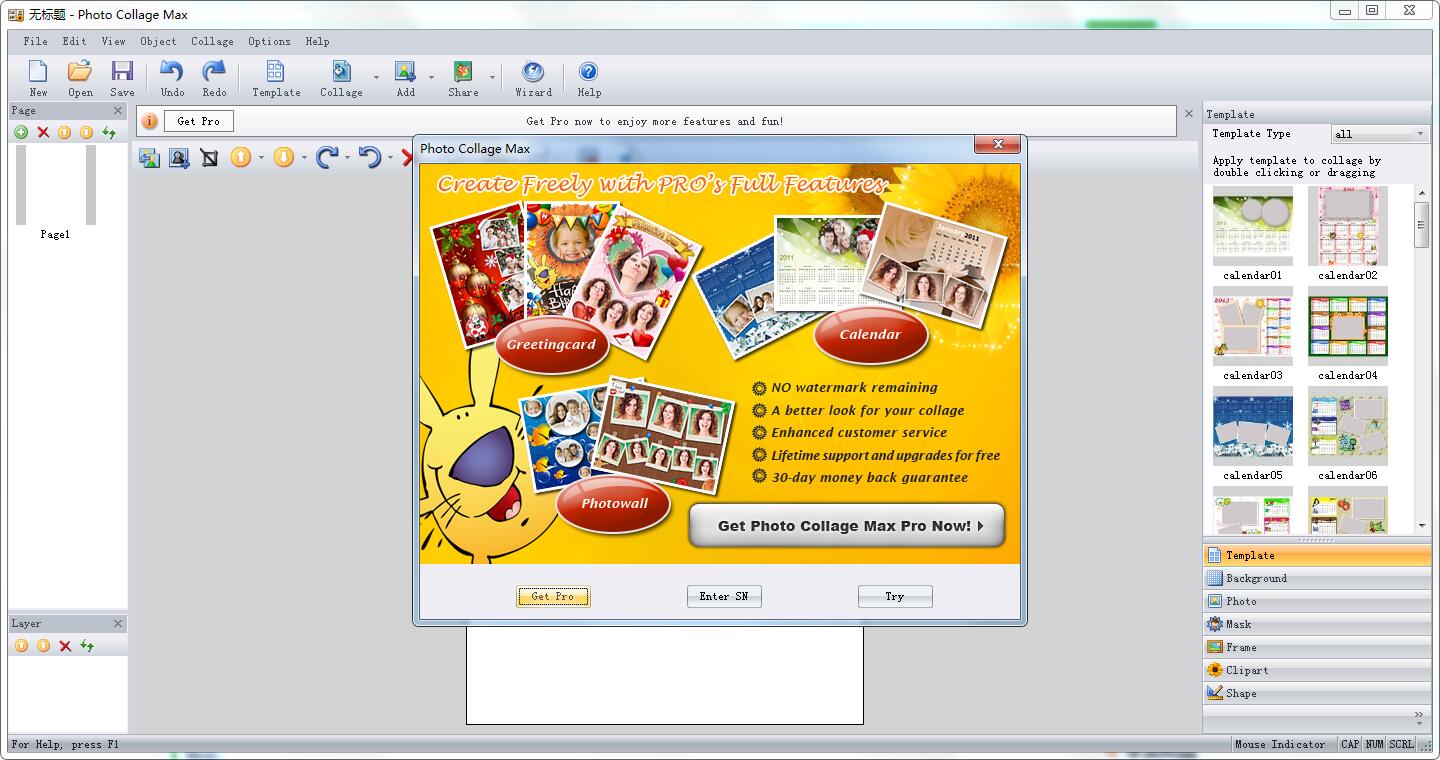Viewport: 1440px width, 760px height.
Task: Expand the Add toolbar dropdown arrow
Action: coord(432,78)
